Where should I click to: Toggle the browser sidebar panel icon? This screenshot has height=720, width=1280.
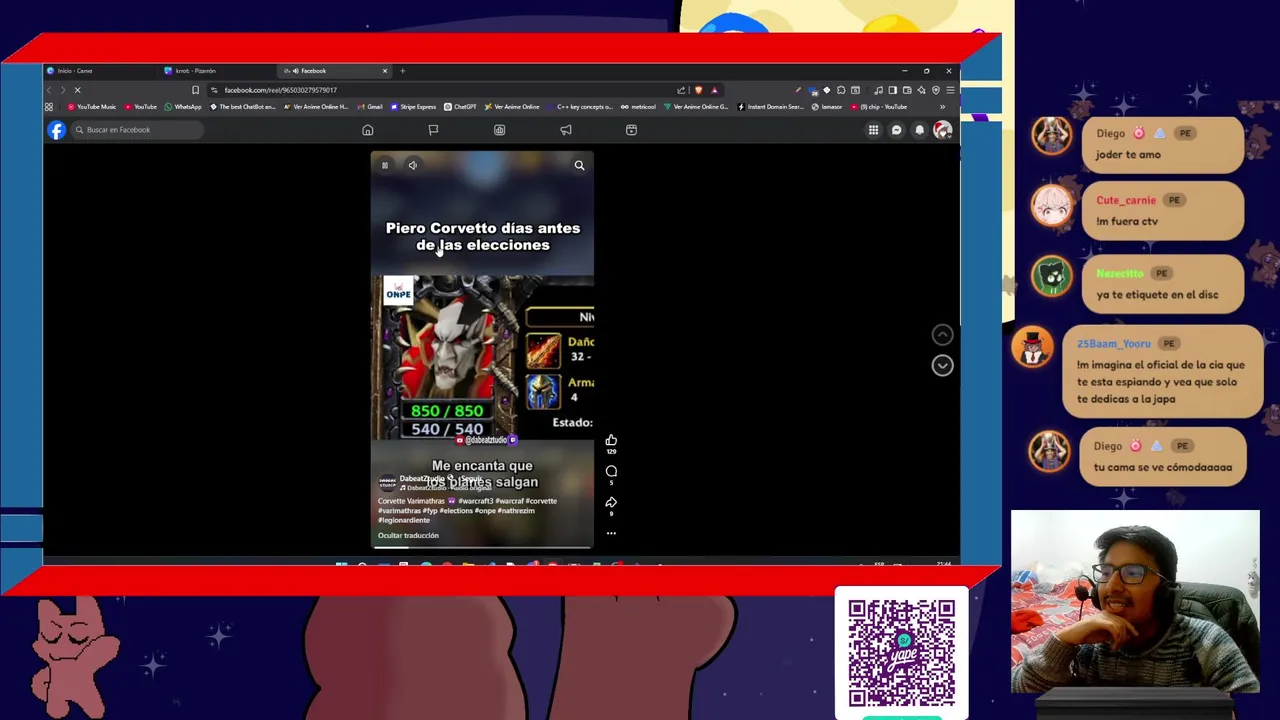coord(892,90)
